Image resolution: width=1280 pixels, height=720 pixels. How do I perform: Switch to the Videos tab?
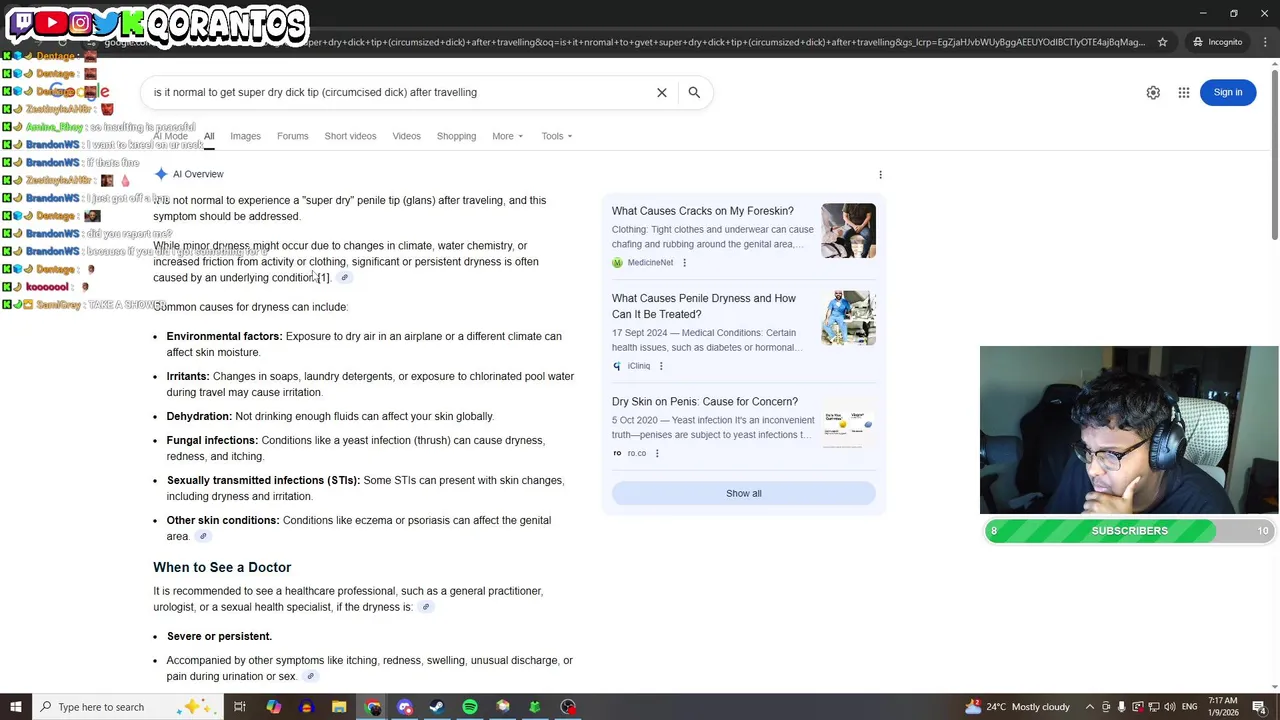pos(406,136)
